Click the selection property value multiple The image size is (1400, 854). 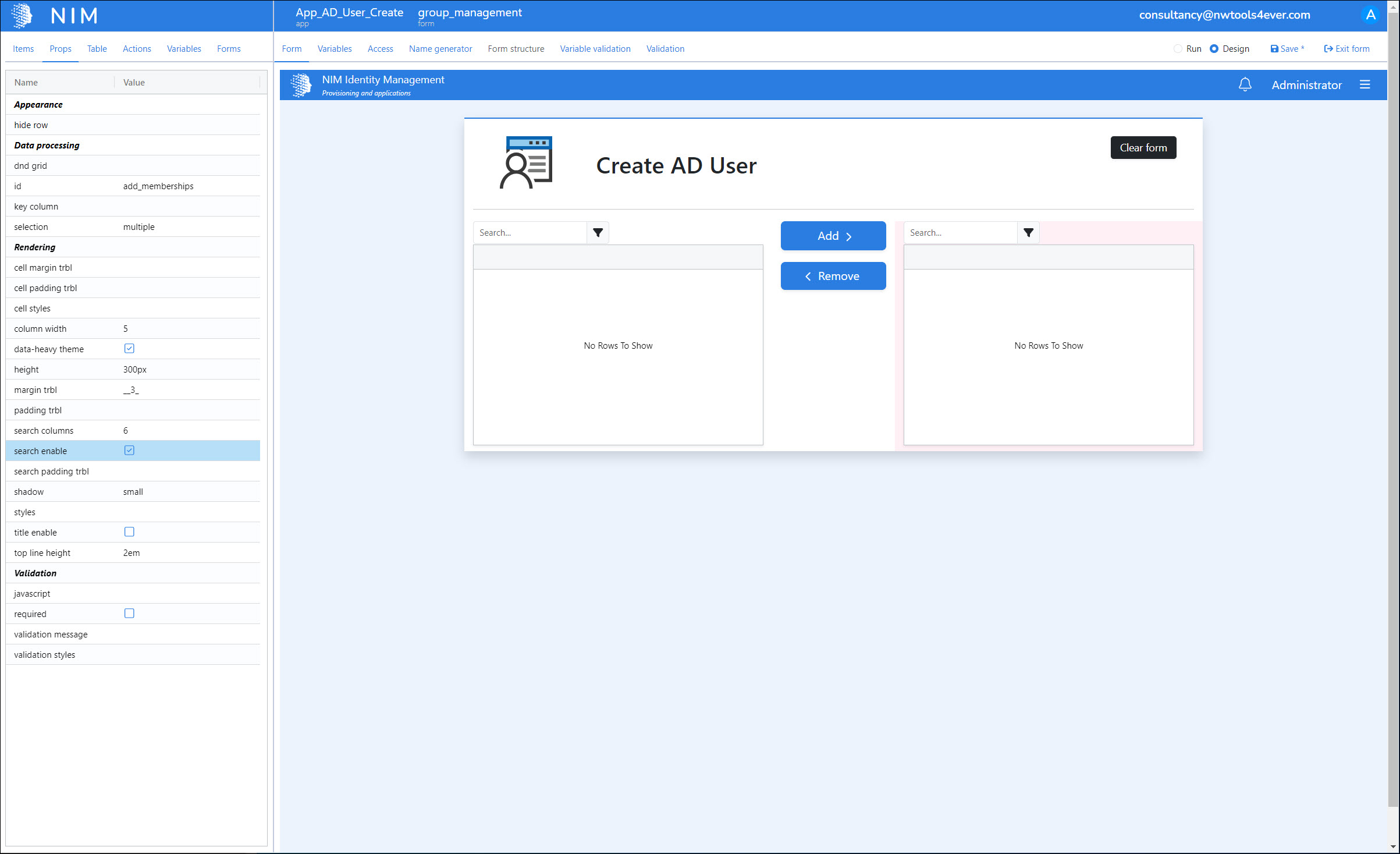138,227
